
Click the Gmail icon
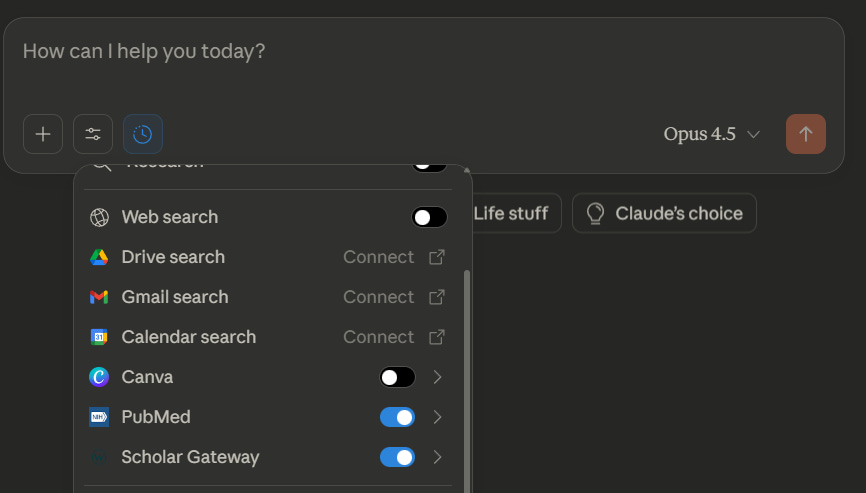click(x=99, y=297)
